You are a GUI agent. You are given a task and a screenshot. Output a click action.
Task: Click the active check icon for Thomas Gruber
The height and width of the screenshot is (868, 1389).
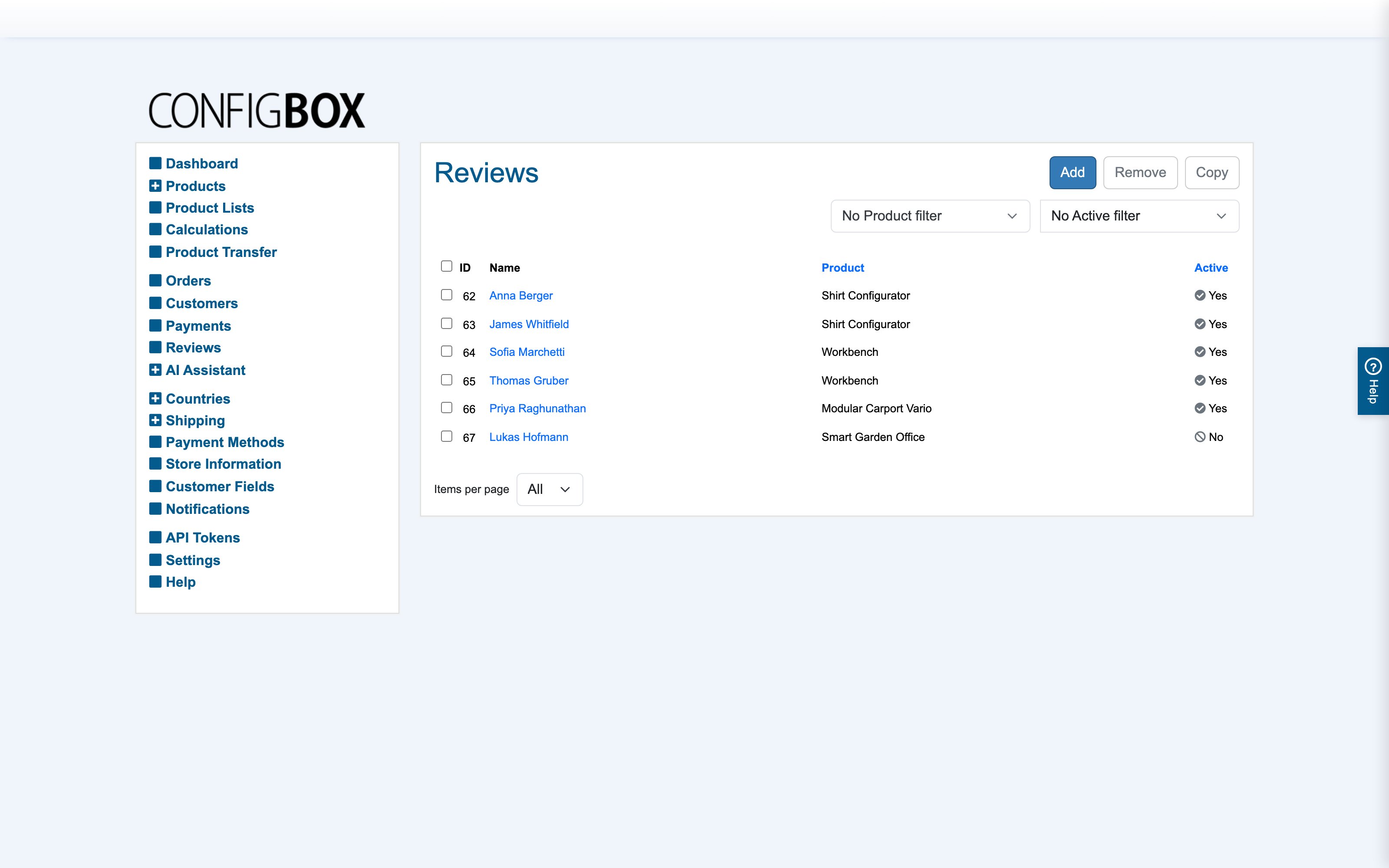[x=1200, y=380]
